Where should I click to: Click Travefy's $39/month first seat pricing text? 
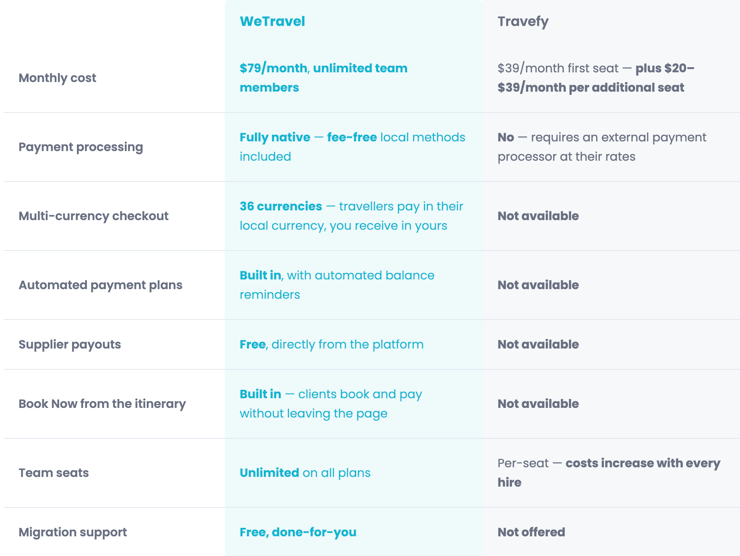tap(595, 78)
